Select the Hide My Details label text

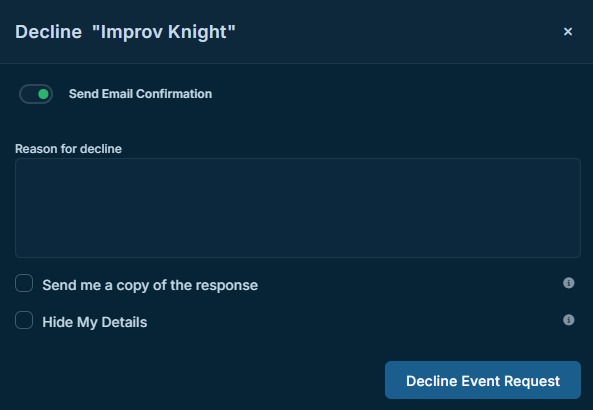tap(95, 322)
